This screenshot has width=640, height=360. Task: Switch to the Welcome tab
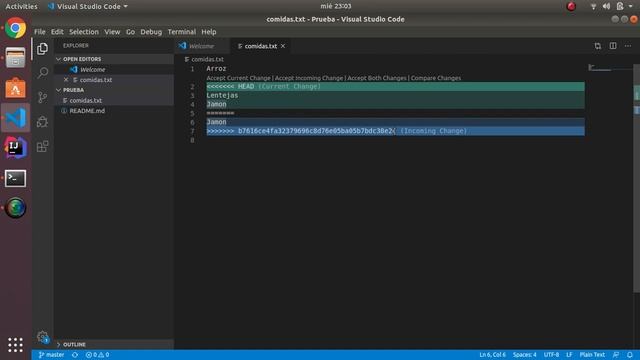point(202,46)
